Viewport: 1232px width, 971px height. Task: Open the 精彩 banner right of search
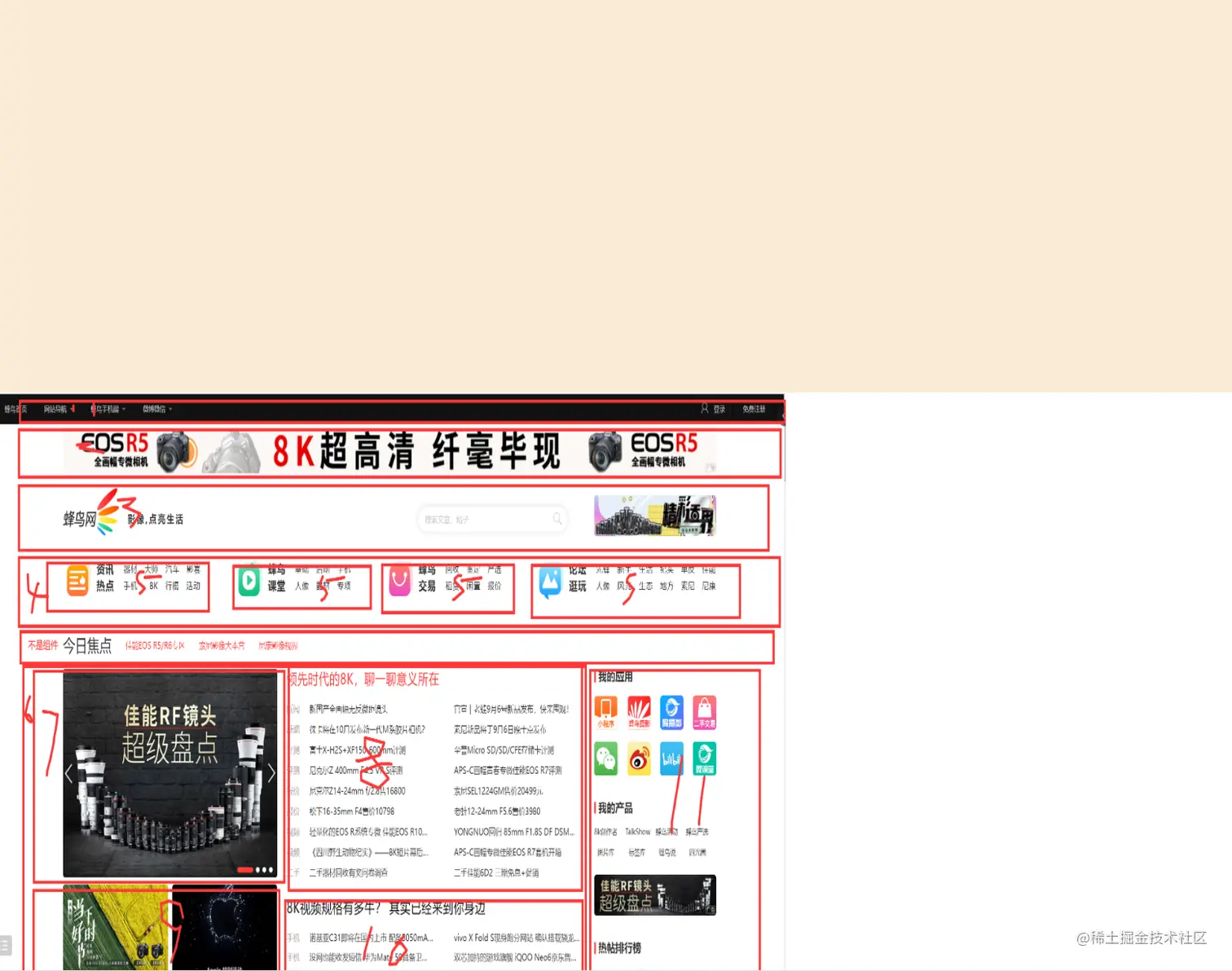[655, 516]
